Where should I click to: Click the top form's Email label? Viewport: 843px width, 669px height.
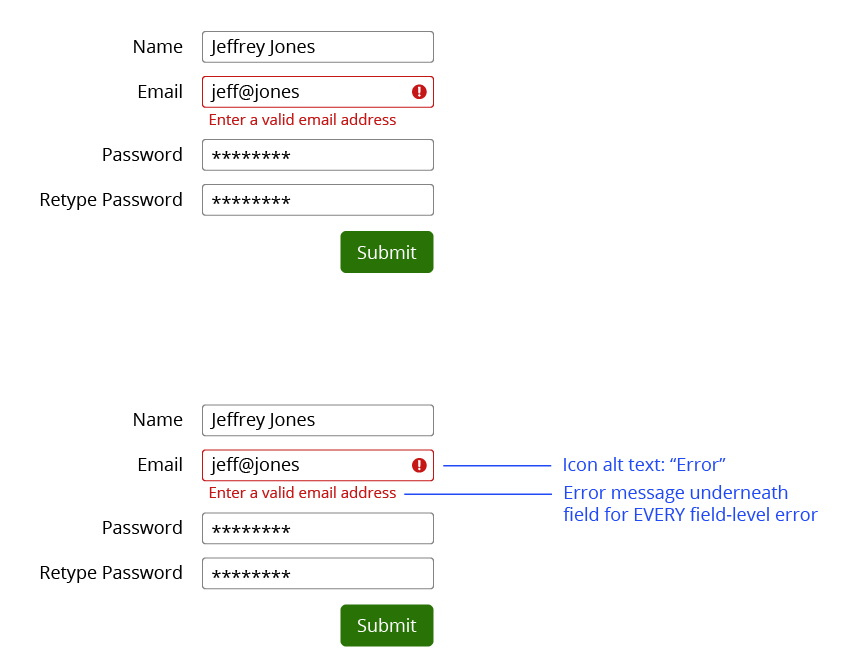click(160, 92)
